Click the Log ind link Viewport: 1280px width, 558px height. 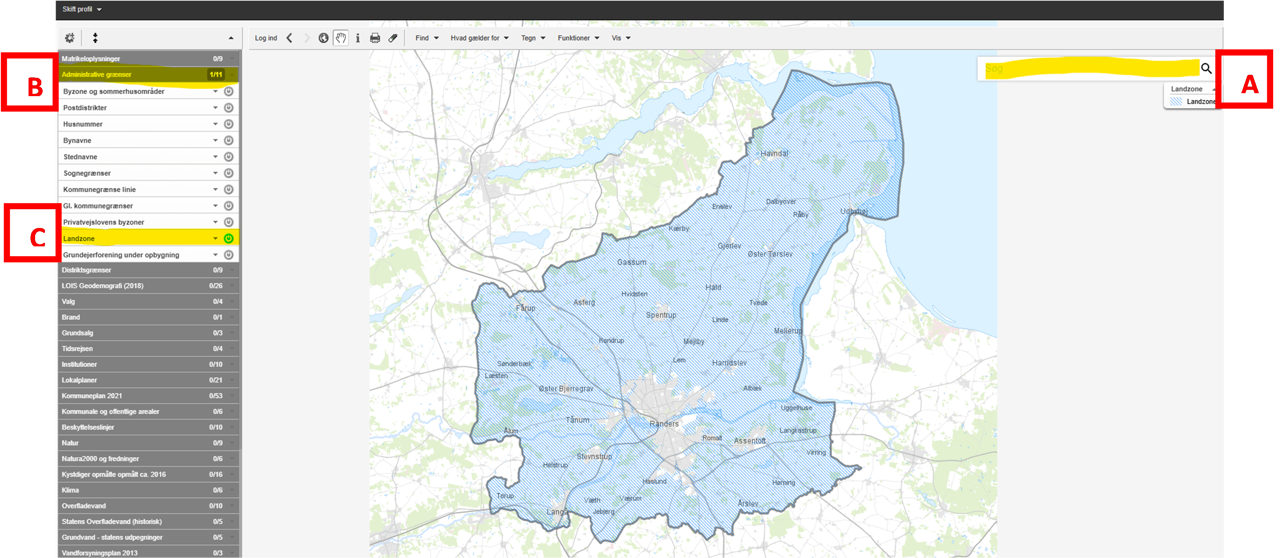pyautogui.click(x=266, y=38)
